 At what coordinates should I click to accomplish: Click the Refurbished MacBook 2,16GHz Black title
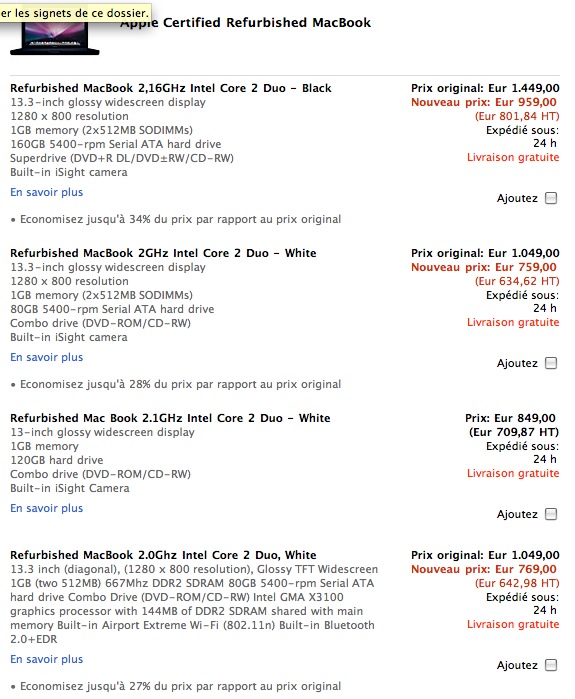[171, 88]
